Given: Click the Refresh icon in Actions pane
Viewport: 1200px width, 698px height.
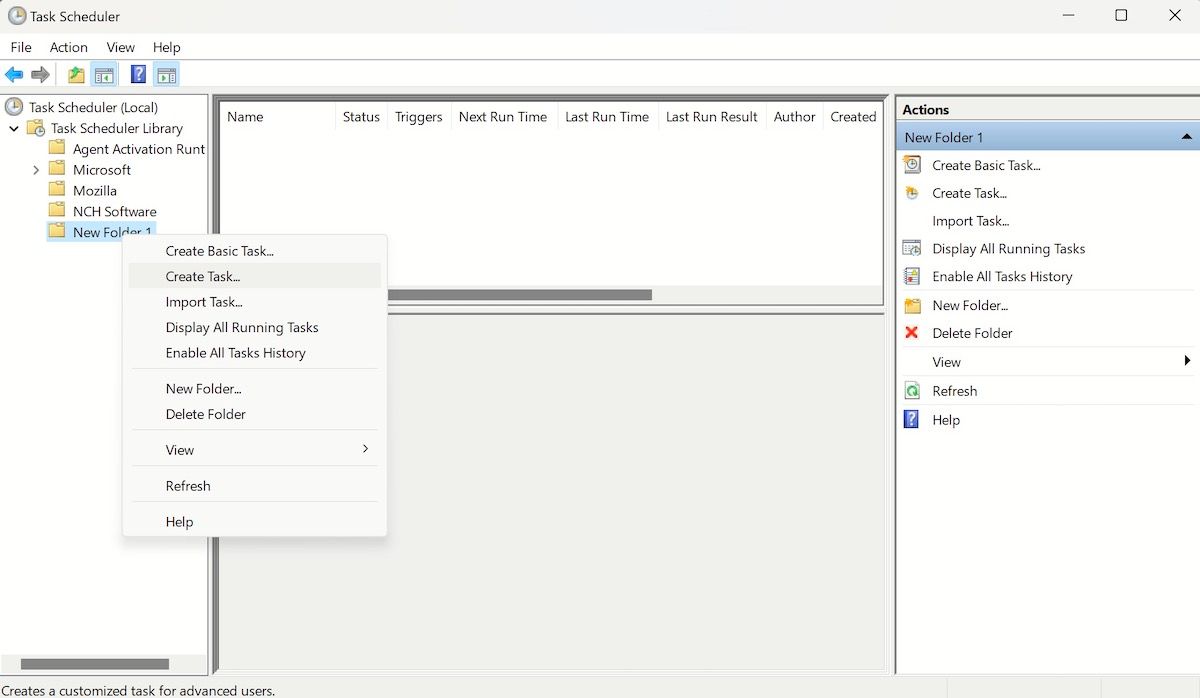Looking at the screenshot, I should click(x=911, y=390).
